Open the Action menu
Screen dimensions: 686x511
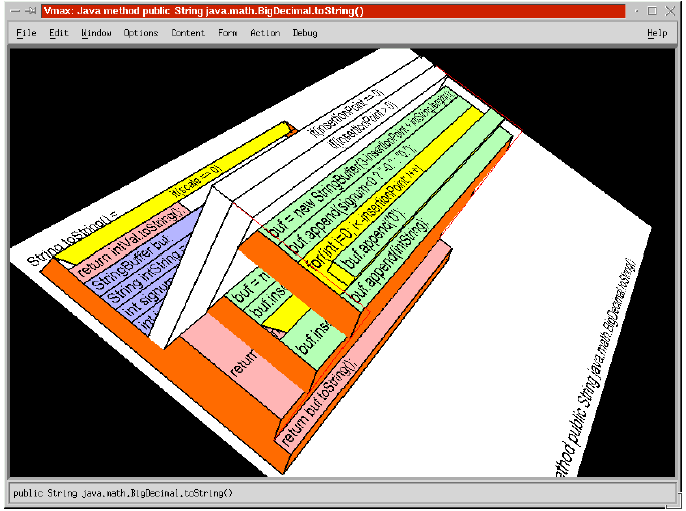[x=264, y=33]
